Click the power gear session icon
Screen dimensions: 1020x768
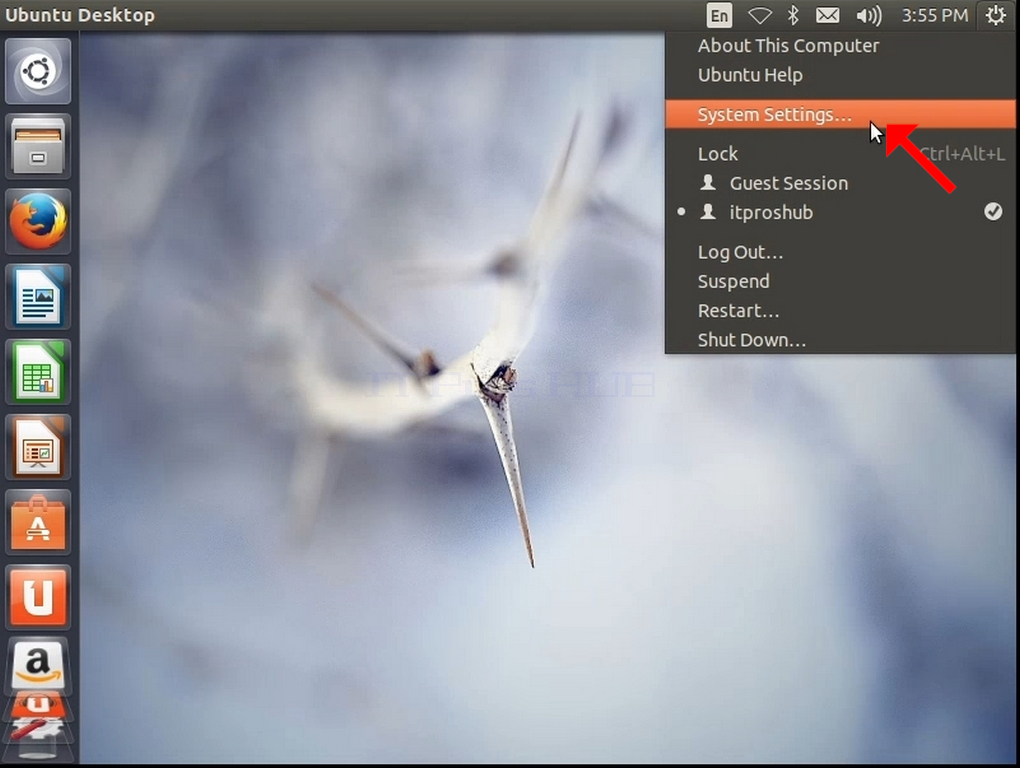(995, 15)
